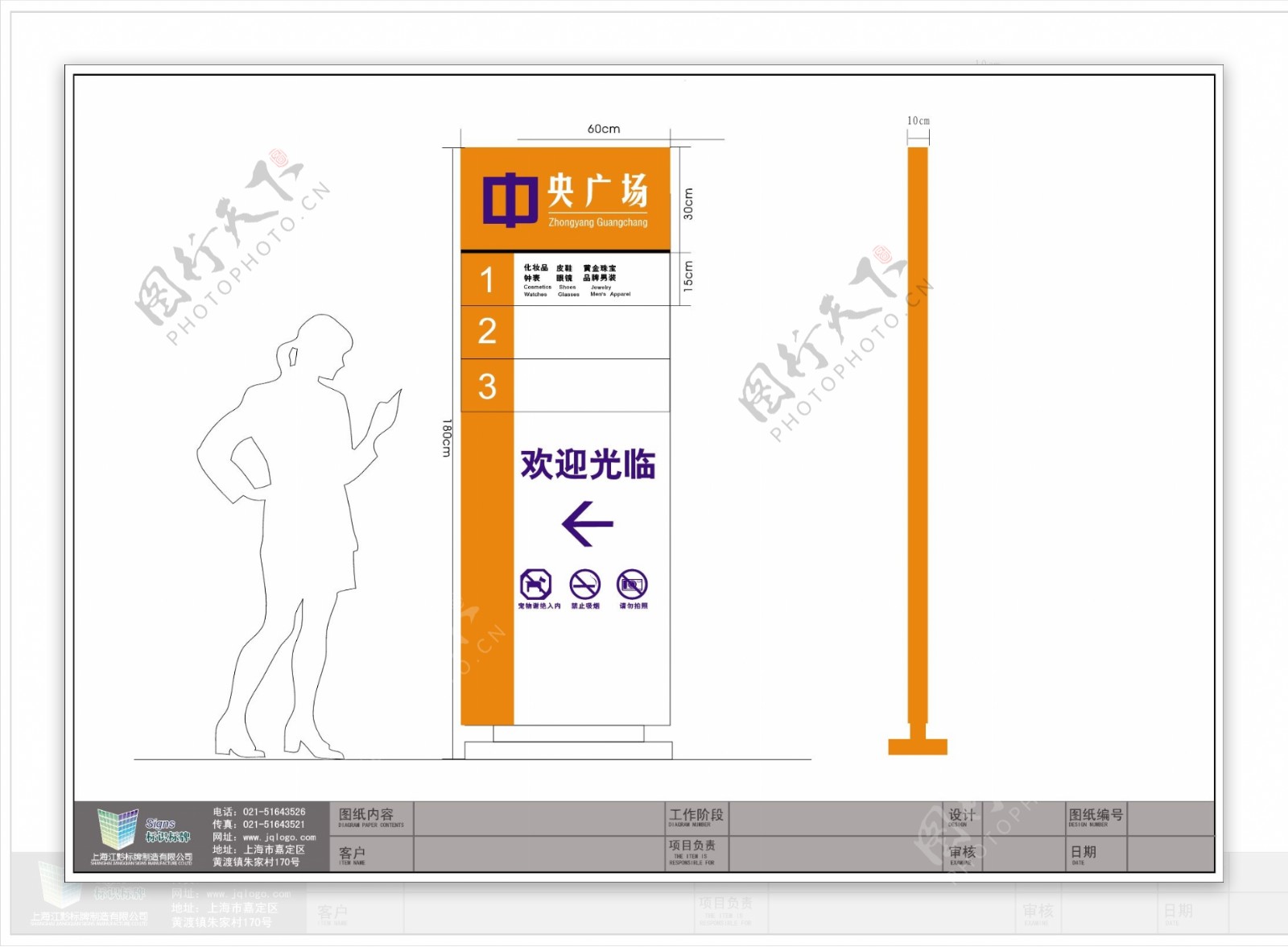Click the phone number 021-51643526
Screen dimensions: 1288x947
tap(275, 812)
